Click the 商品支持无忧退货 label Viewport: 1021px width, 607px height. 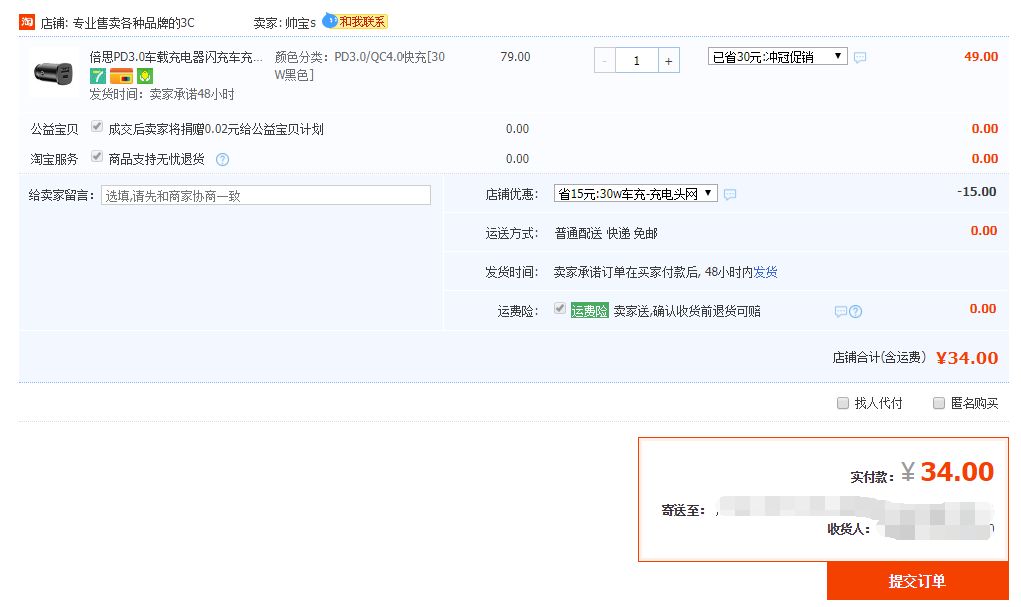(x=156, y=159)
